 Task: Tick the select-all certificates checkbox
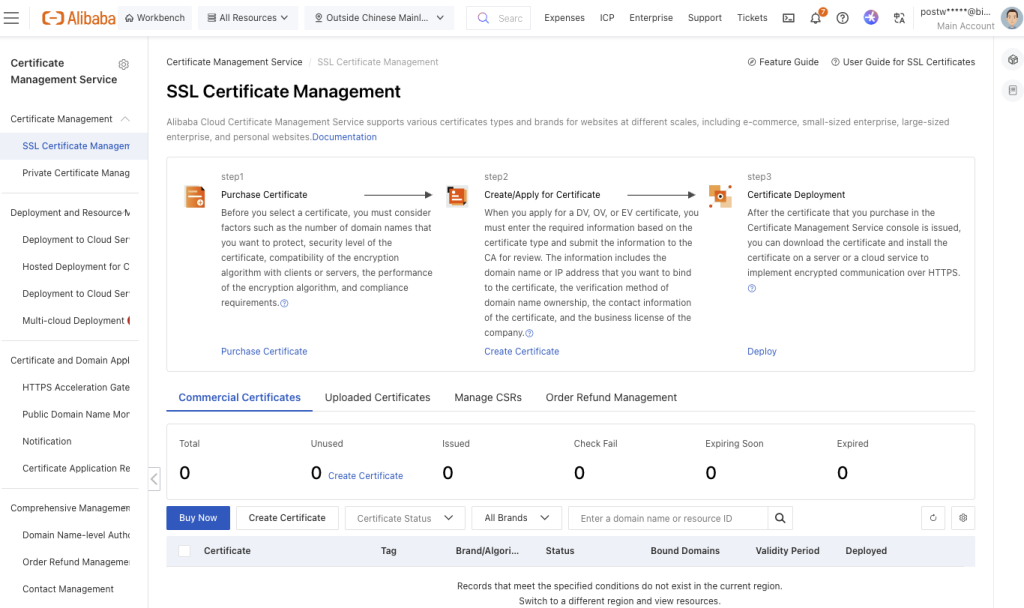(x=184, y=551)
